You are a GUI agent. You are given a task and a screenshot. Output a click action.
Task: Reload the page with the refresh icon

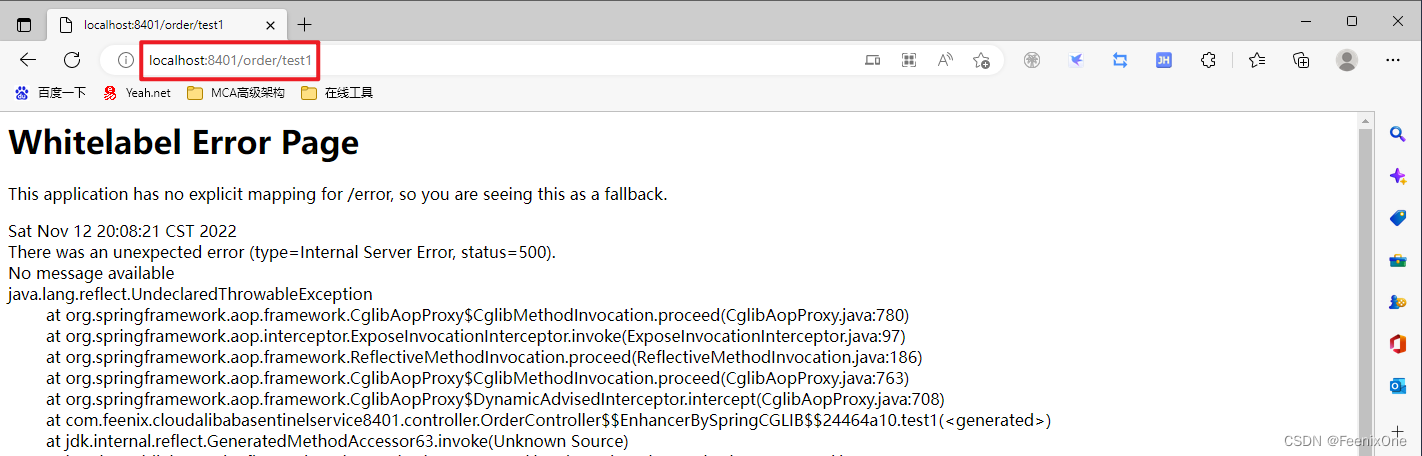pyautogui.click(x=72, y=60)
